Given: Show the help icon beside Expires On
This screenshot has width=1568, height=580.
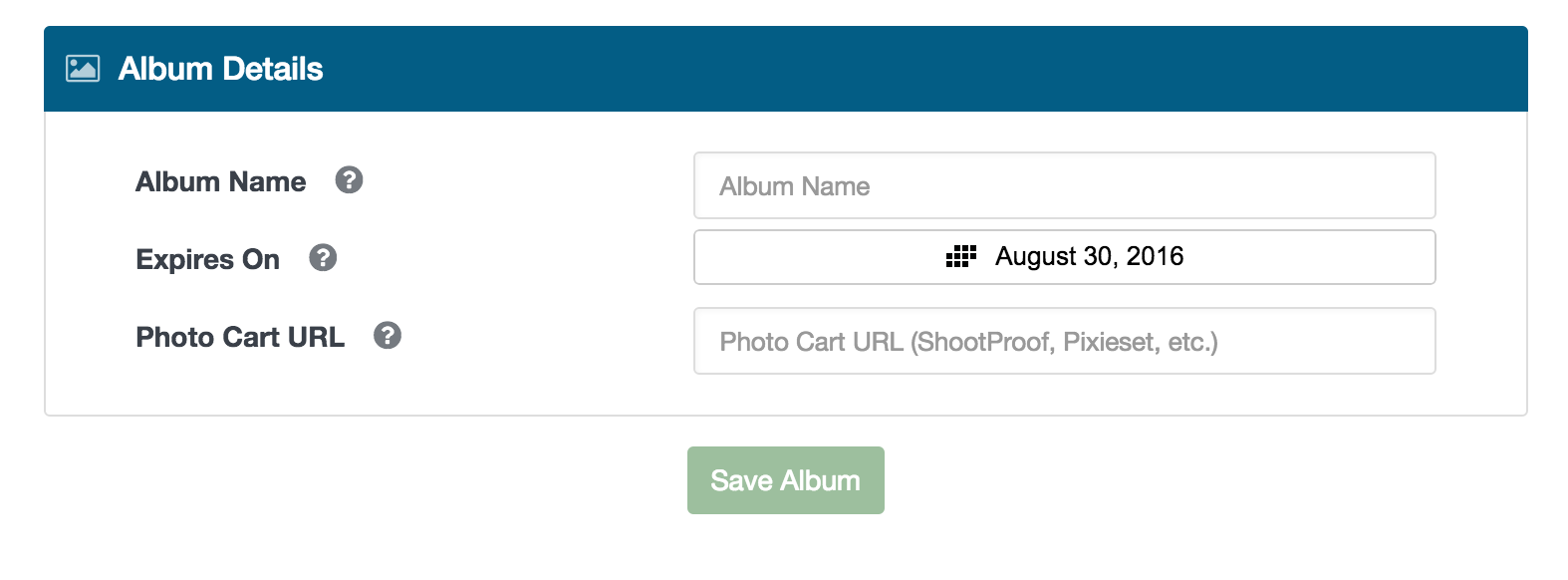Looking at the screenshot, I should [x=323, y=258].
